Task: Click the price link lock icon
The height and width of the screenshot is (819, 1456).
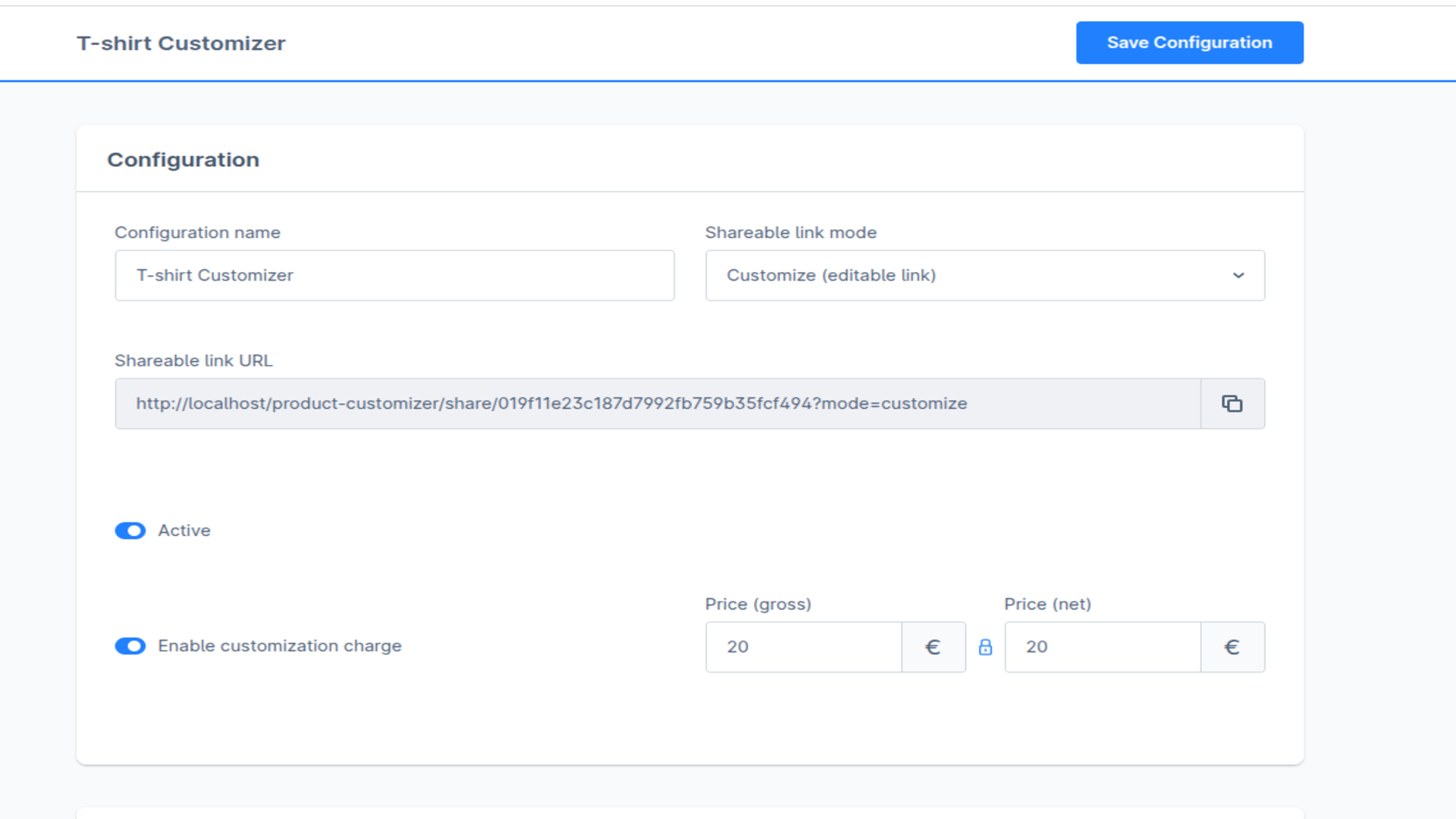Action: tap(985, 647)
